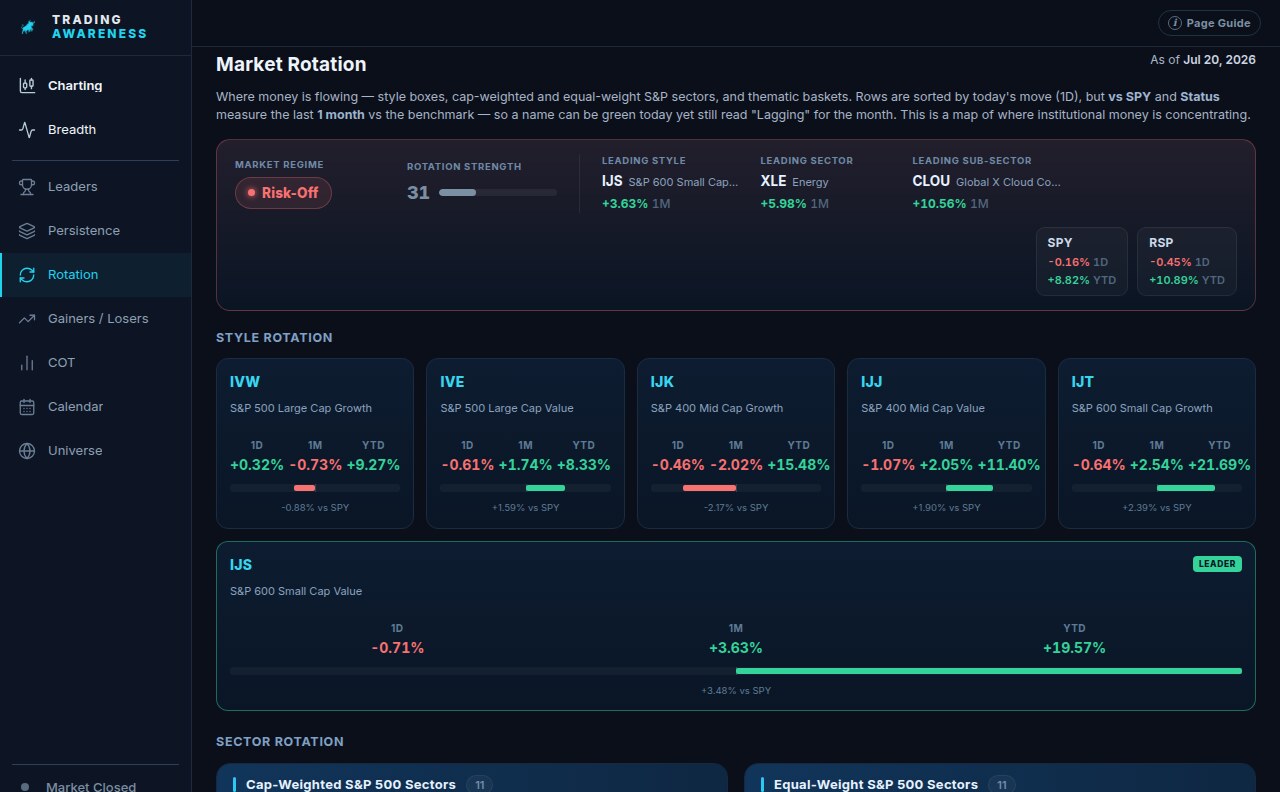1280x792 pixels.
Task: Click the Market Closed status dot
Action: click(x=25, y=787)
